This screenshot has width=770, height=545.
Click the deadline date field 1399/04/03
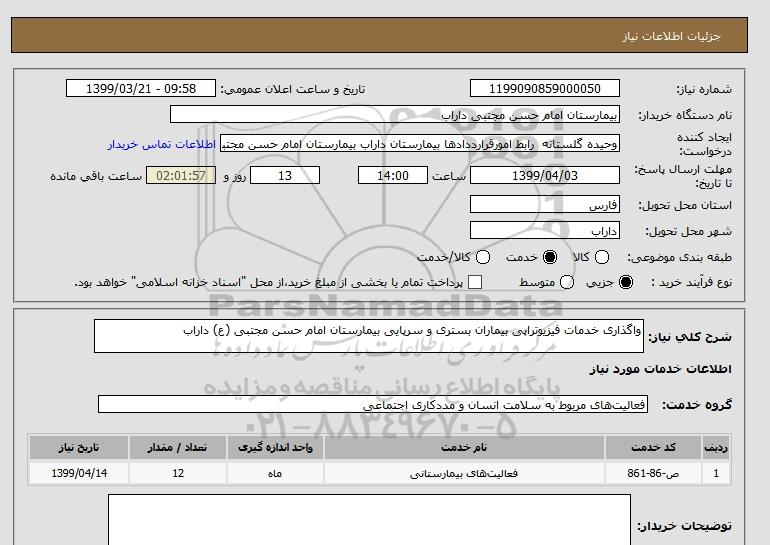545,175
